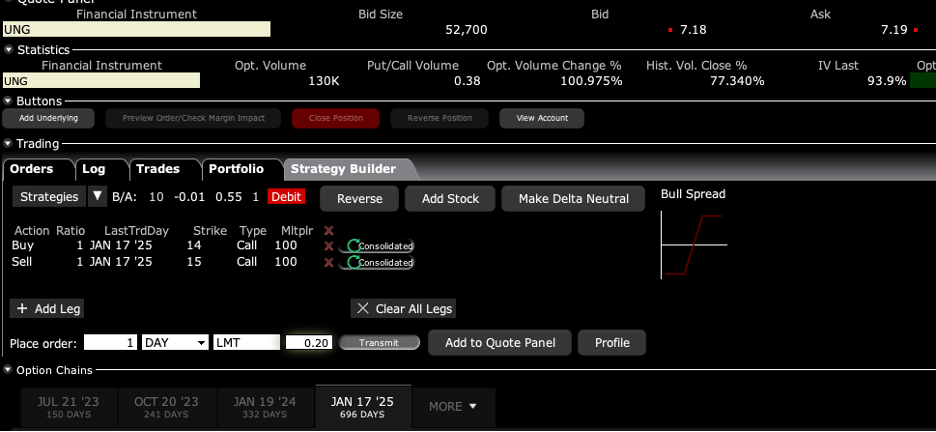Select JAN 17 '25 expiration tab

click(x=363, y=406)
